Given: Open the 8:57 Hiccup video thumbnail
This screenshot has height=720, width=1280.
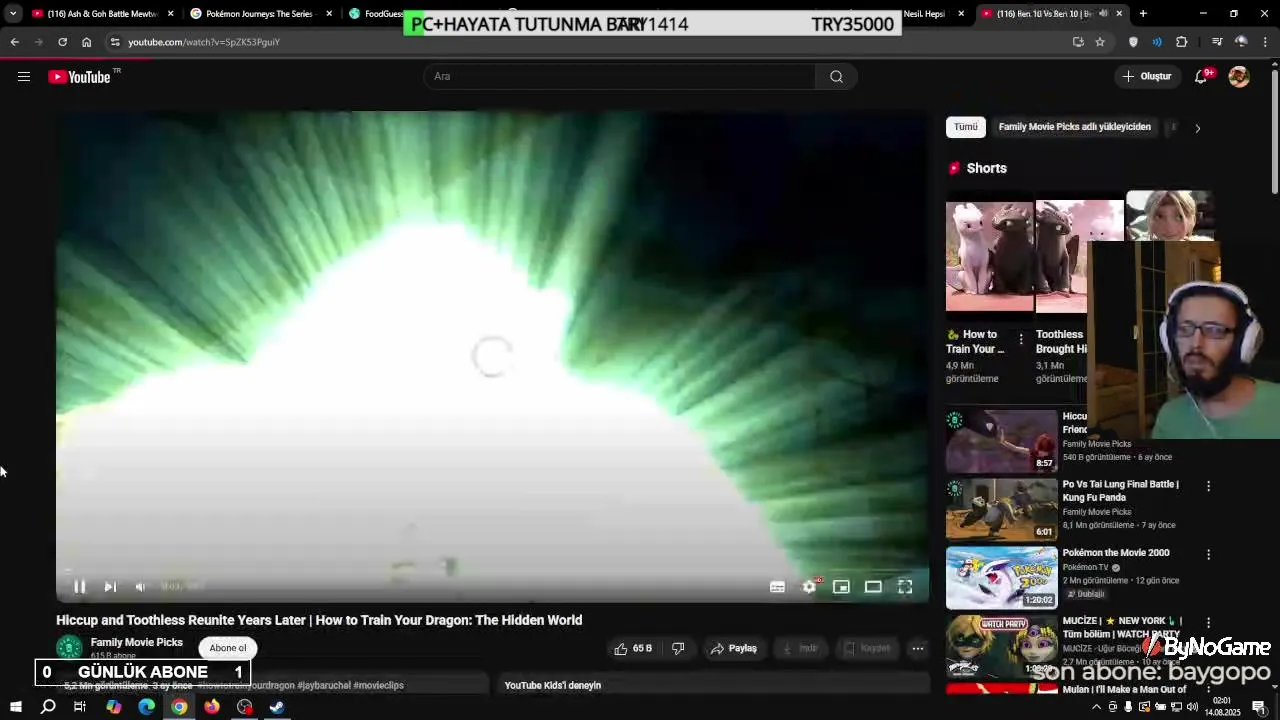Looking at the screenshot, I should 1001,441.
